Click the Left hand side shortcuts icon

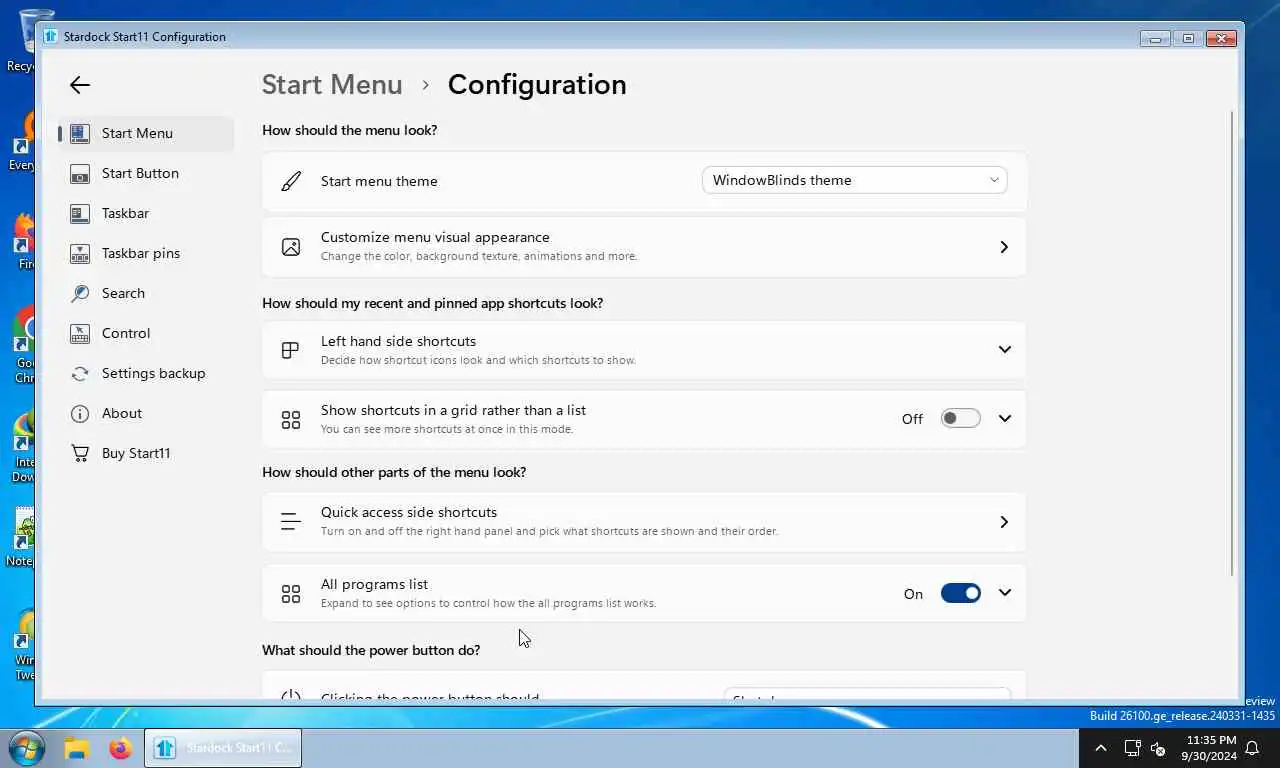click(291, 350)
